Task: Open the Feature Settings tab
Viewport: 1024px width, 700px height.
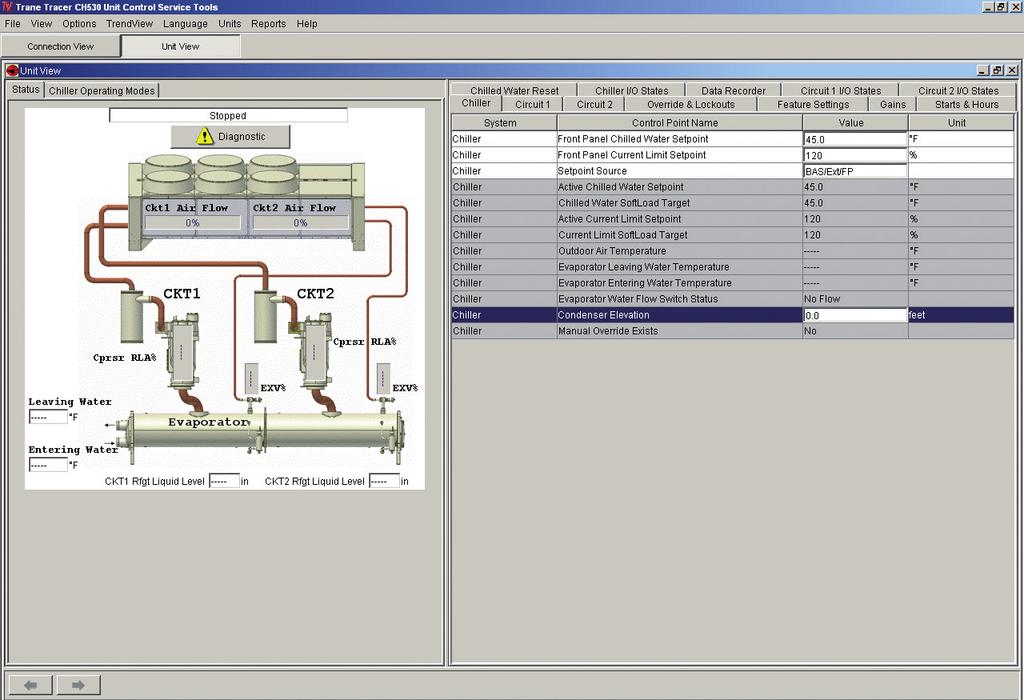Action: click(813, 104)
